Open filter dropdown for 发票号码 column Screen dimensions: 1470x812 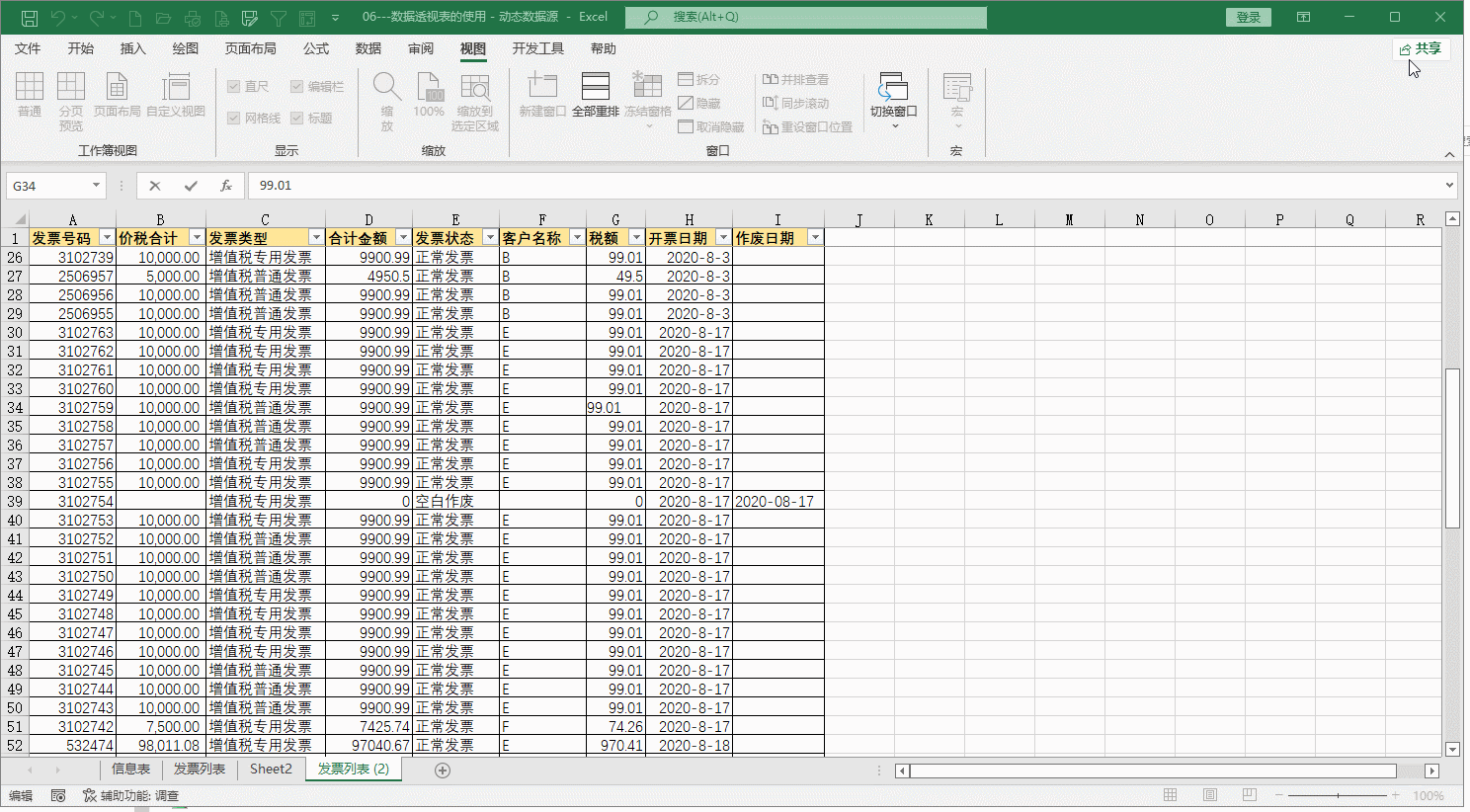coord(108,238)
